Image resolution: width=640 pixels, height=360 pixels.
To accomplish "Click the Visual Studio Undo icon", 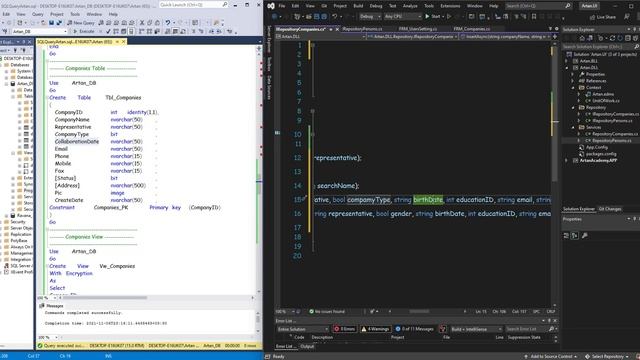I will click(334, 16).
